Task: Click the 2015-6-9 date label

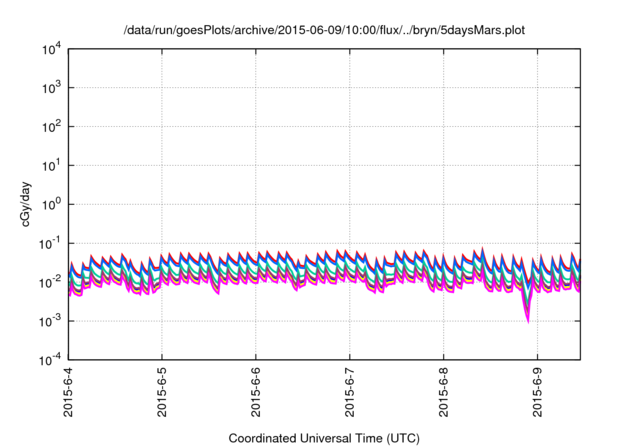Action: pyautogui.click(x=538, y=392)
